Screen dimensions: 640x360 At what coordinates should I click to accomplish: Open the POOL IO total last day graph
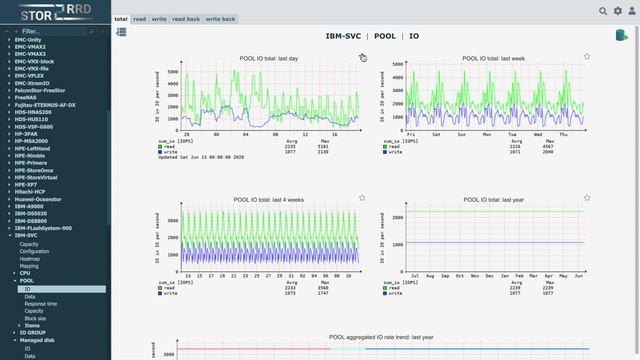(259, 107)
